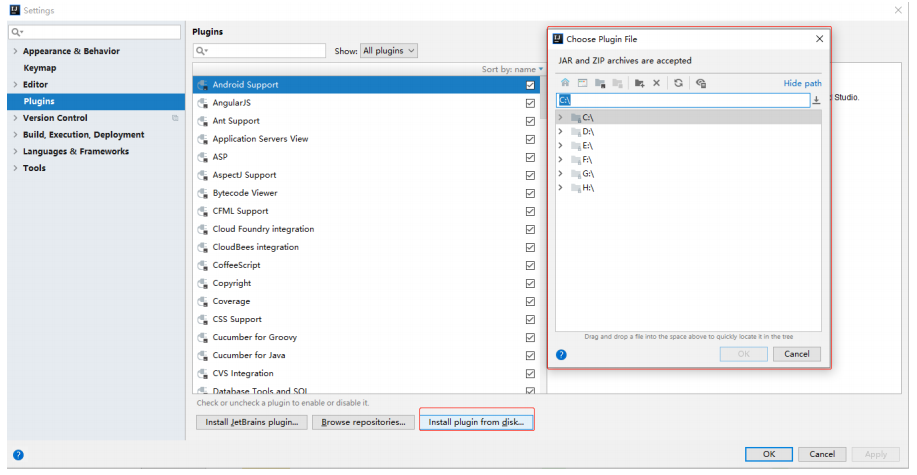This screenshot has width=917, height=475.
Task: Click the Android Support plugin icon
Action: (x=203, y=85)
